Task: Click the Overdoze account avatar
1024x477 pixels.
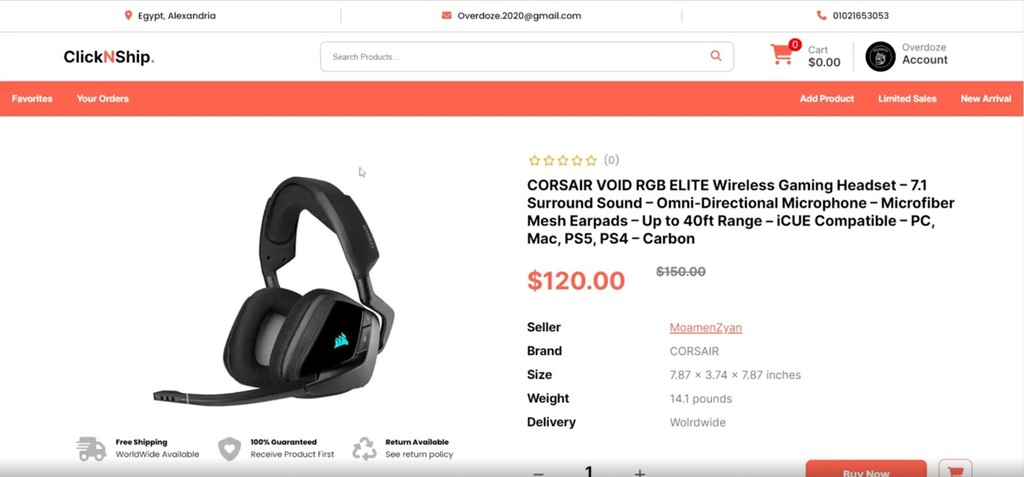Action: click(x=880, y=57)
